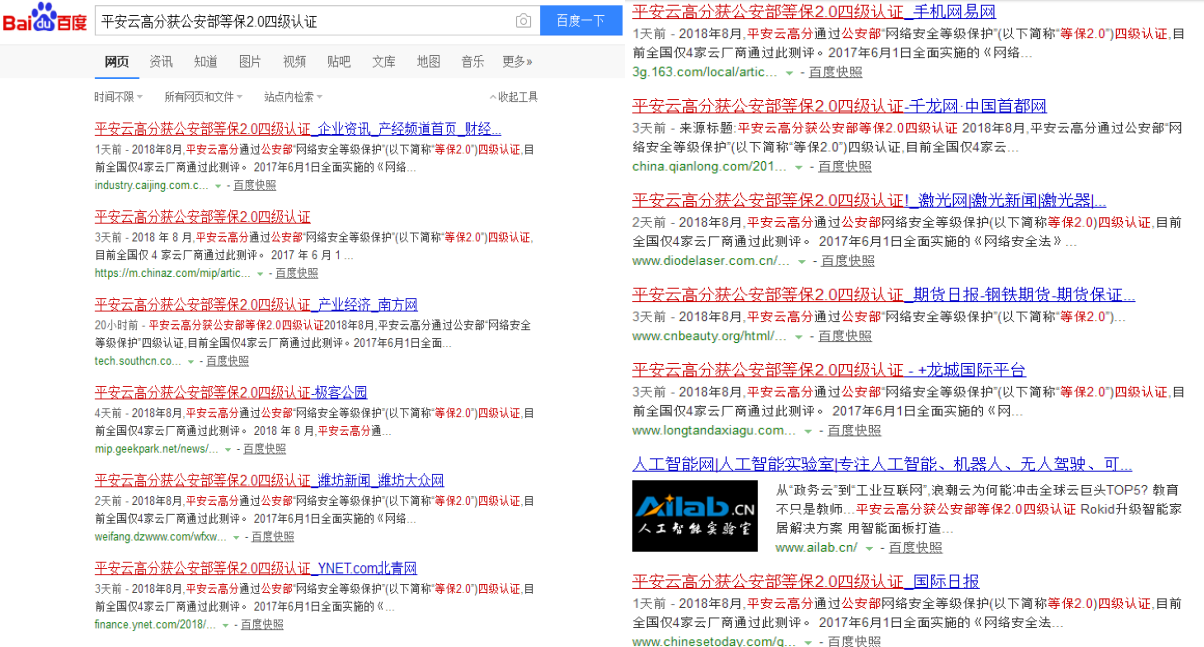This screenshot has height=647, width=1204.
Task: Switch to the 资讯 tab
Action: pos(161,62)
